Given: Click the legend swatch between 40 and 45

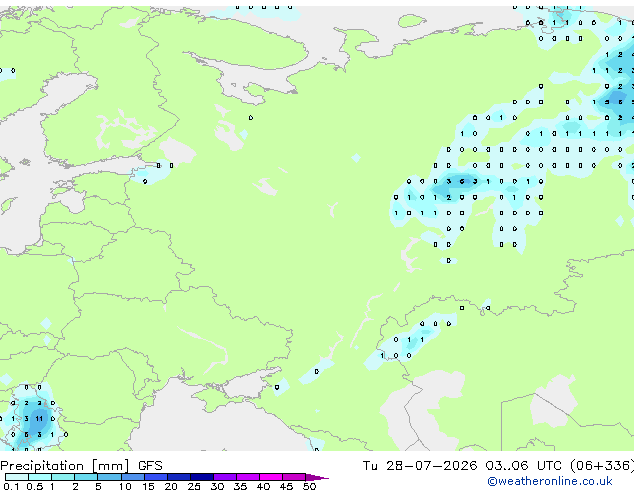Looking at the screenshot, I should click(271, 477).
